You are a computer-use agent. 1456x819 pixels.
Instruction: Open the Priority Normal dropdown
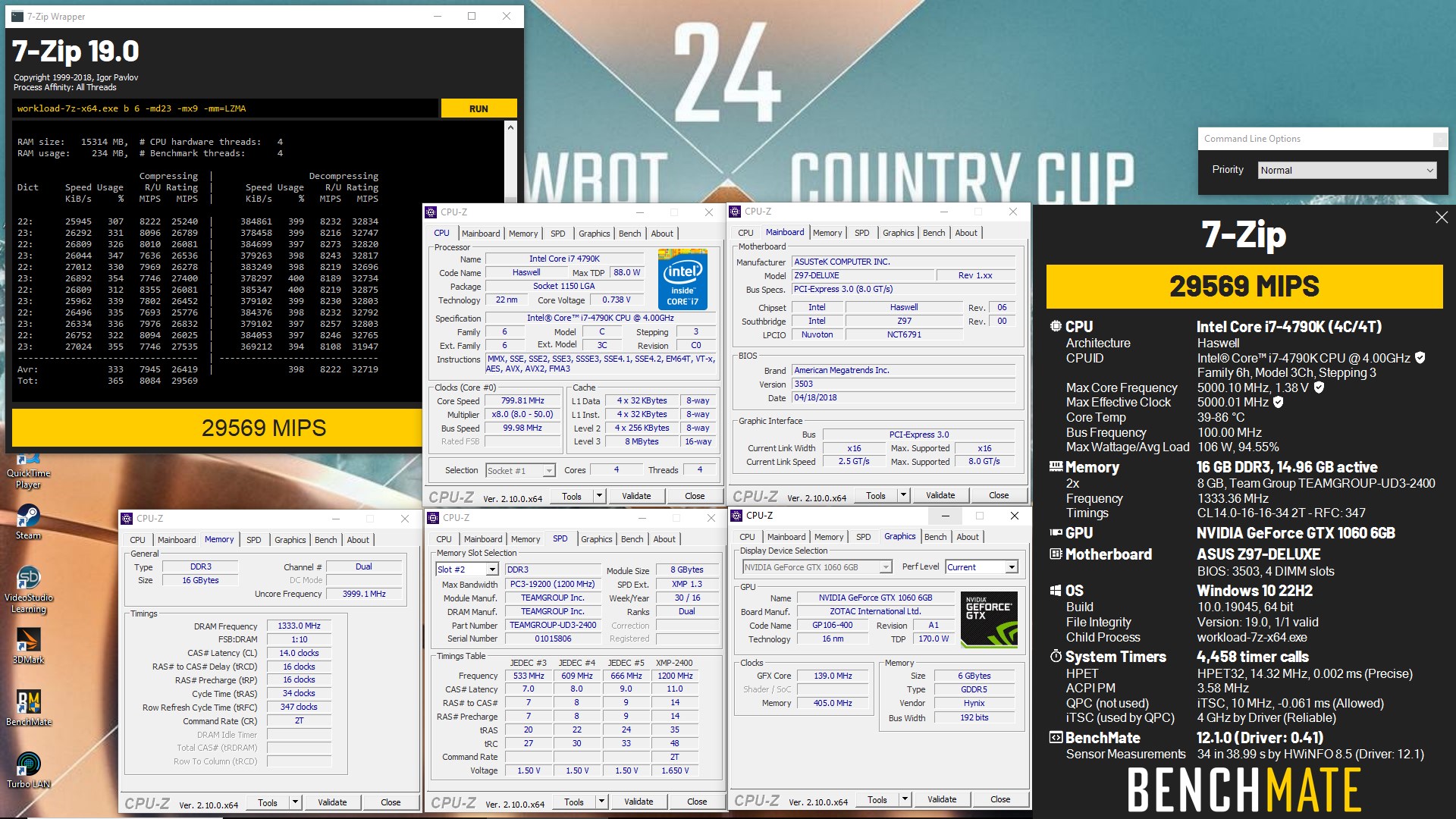(1347, 170)
